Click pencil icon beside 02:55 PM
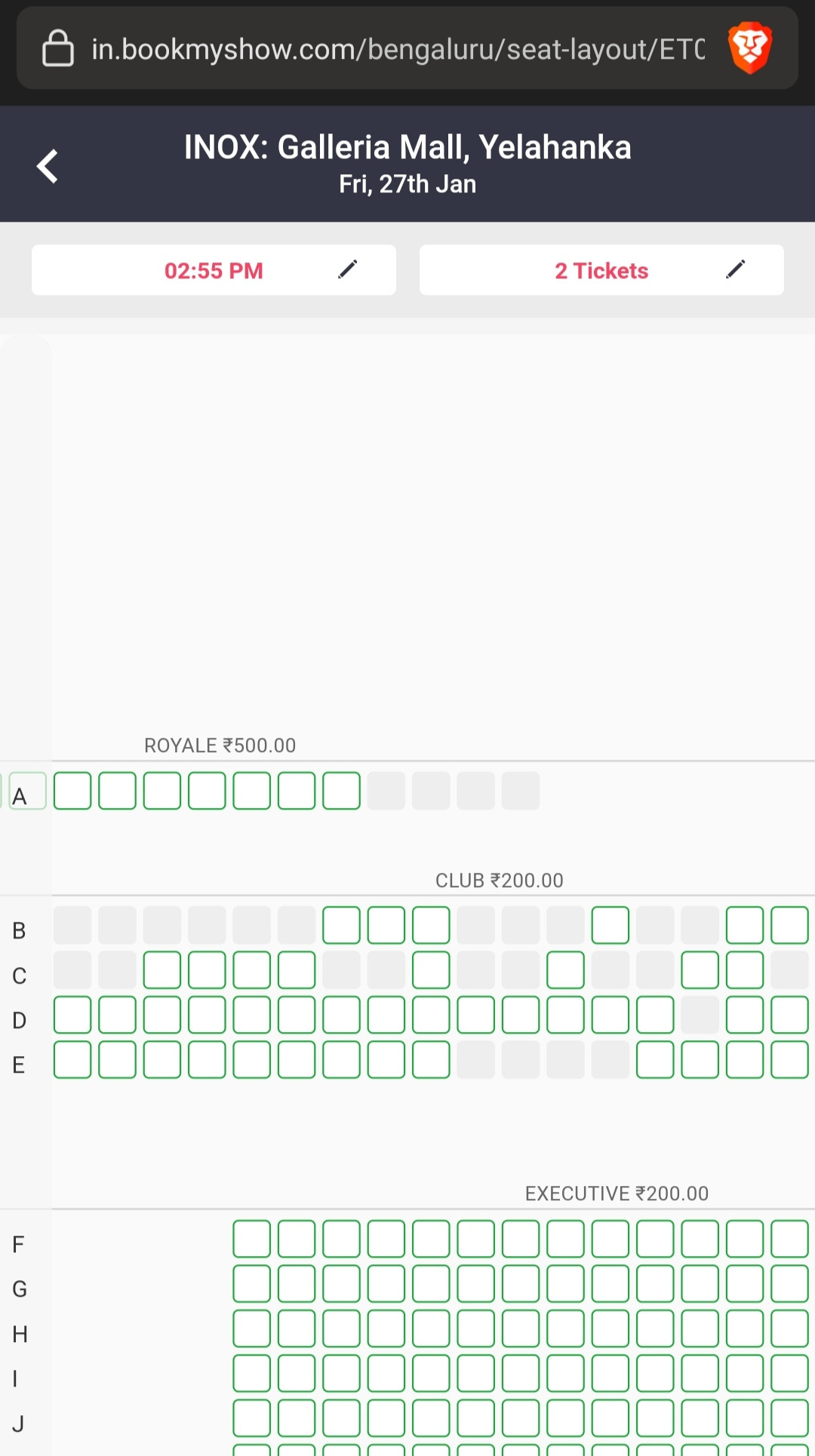815x1456 pixels. [348, 269]
